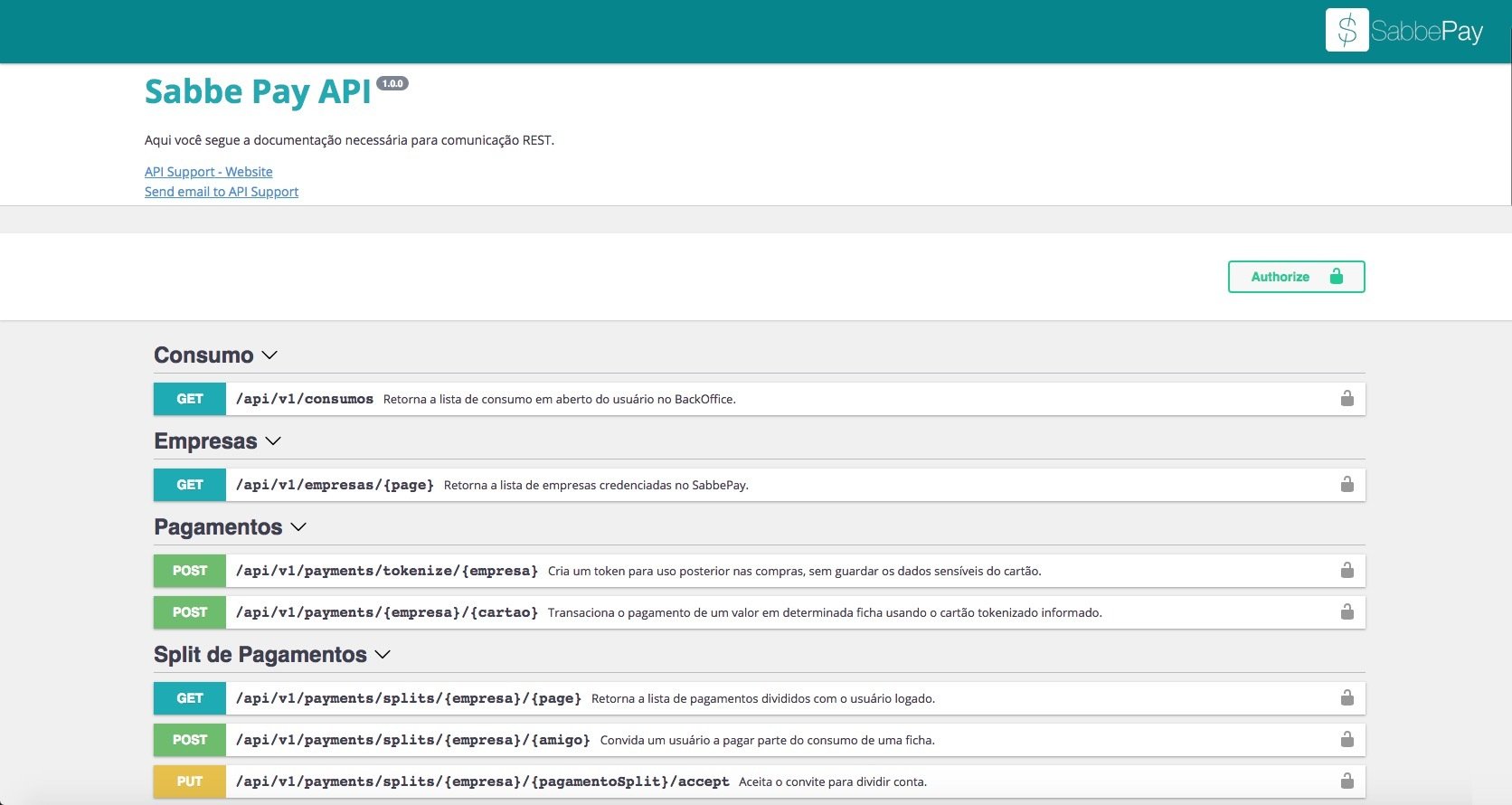The image size is (1512, 805).
Task: Click the lock icon on payments/tokenize/{empresa} row
Action: [1347, 570]
